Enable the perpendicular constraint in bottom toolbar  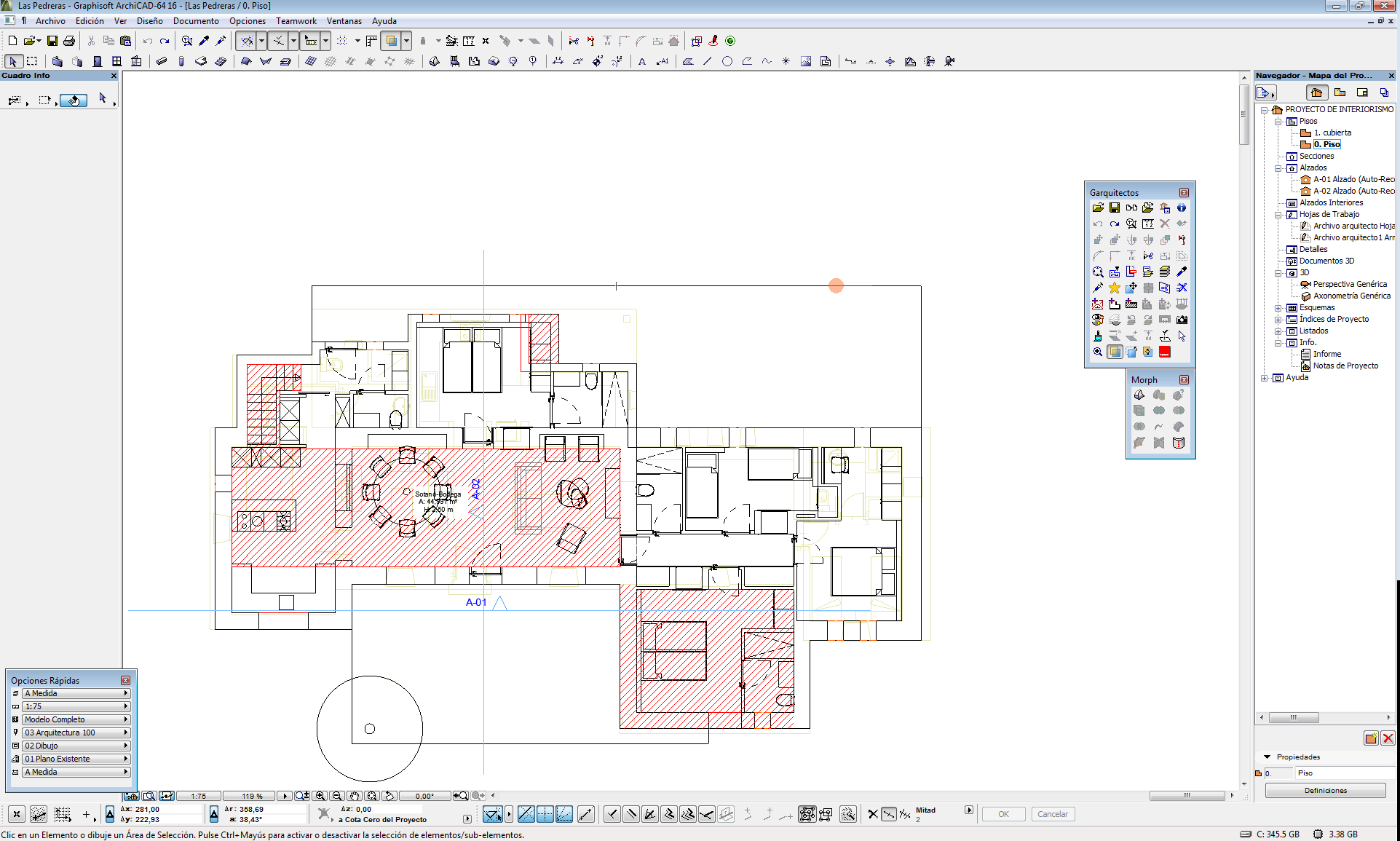[614, 813]
